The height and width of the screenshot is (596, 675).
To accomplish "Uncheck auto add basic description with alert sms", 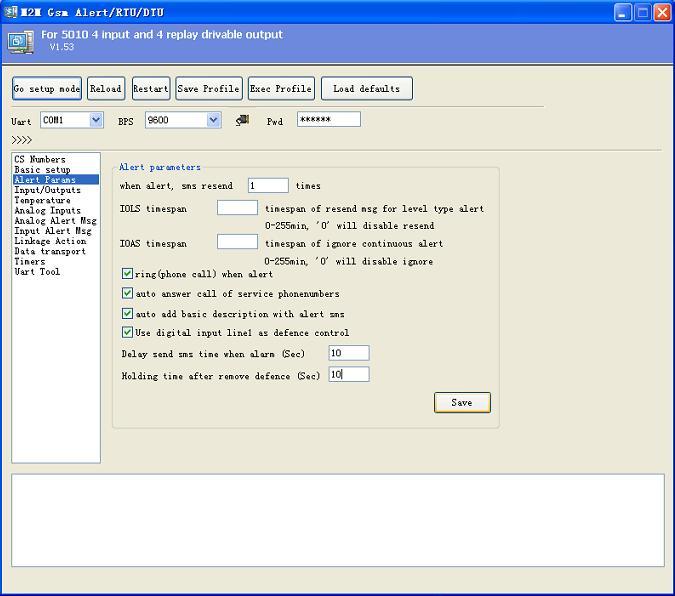I will 127,313.
